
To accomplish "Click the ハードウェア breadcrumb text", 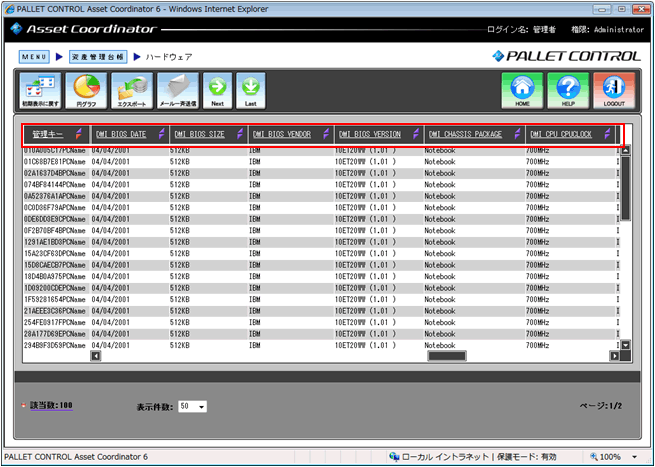I will pyautogui.click(x=169, y=57).
